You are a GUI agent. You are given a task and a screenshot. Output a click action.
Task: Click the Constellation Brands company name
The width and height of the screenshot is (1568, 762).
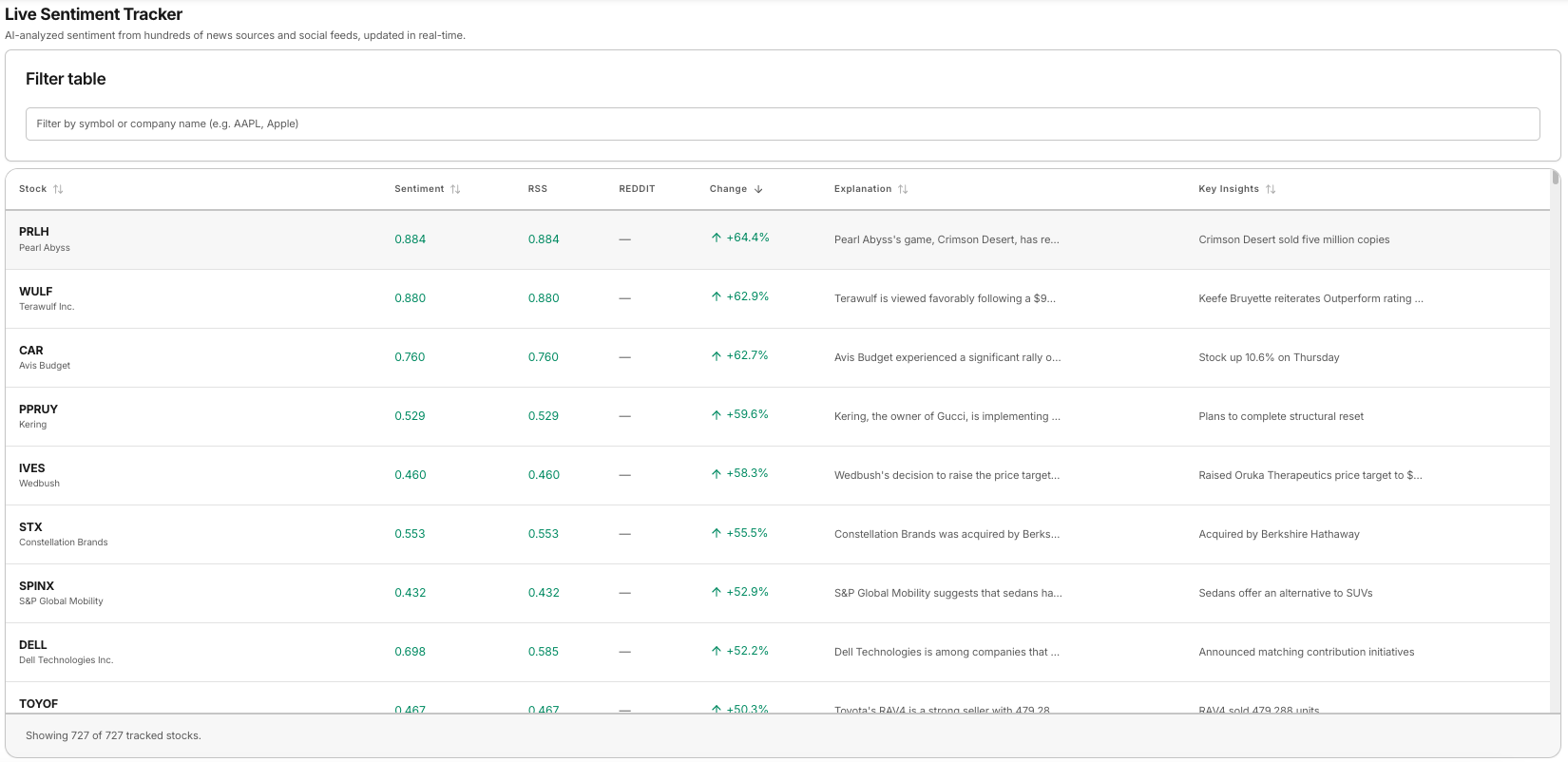pyautogui.click(x=64, y=543)
